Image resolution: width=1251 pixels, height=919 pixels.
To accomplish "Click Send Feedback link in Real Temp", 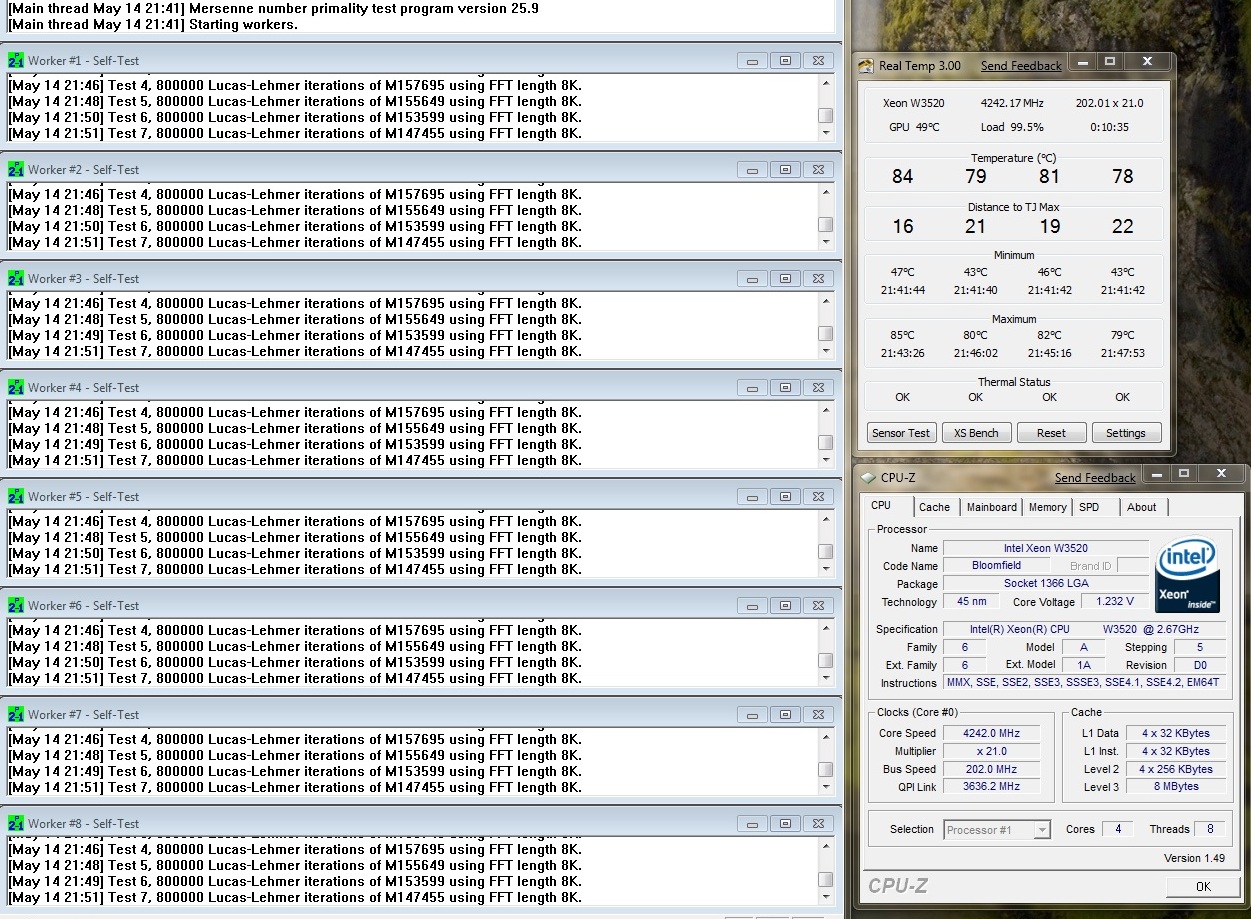I will coord(1021,66).
